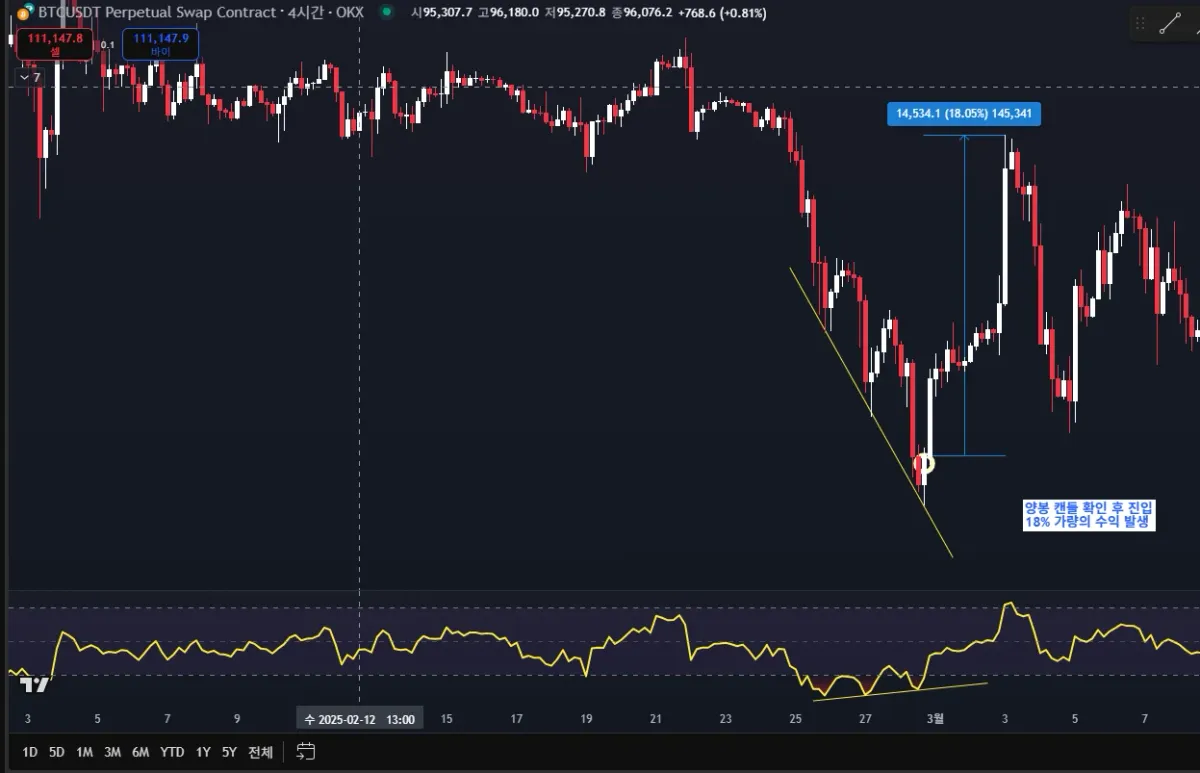Viewport: 1200px width, 773px height.
Task: Click the blue 14,534.1 (18.05%) measurement label
Action: click(x=964, y=114)
